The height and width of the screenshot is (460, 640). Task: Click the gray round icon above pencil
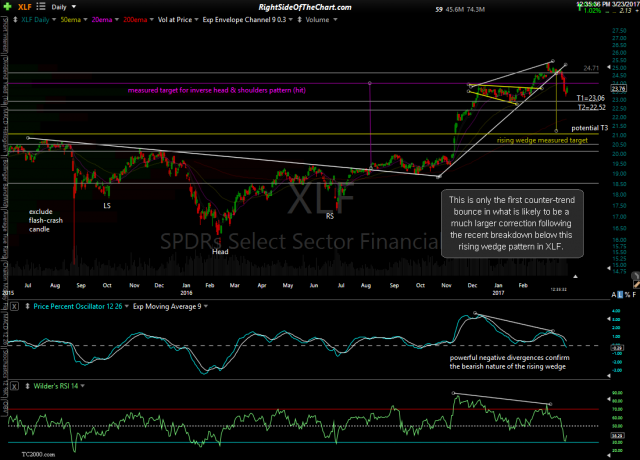pyautogui.click(x=635, y=276)
